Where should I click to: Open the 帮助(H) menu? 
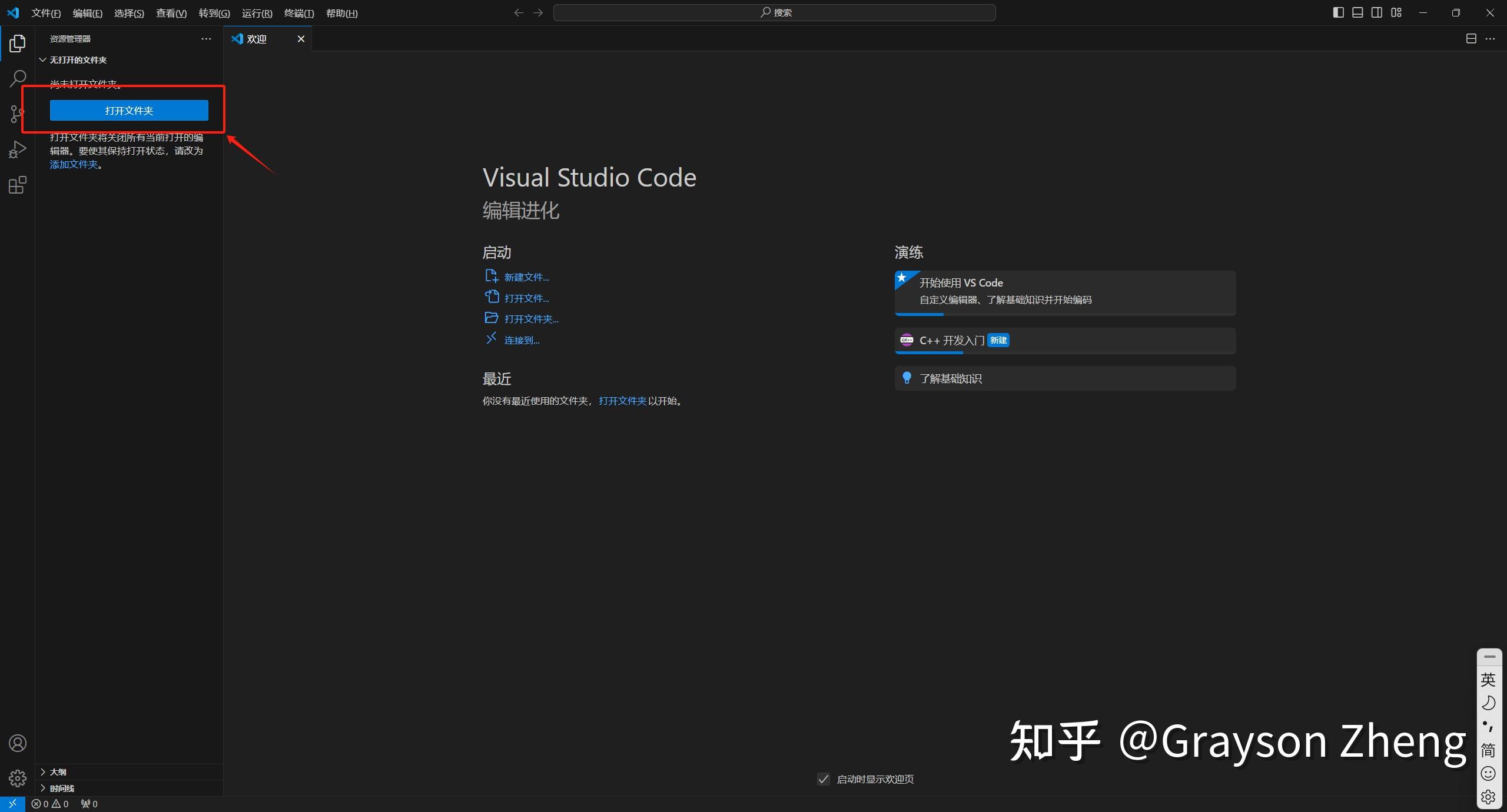pos(342,13)
